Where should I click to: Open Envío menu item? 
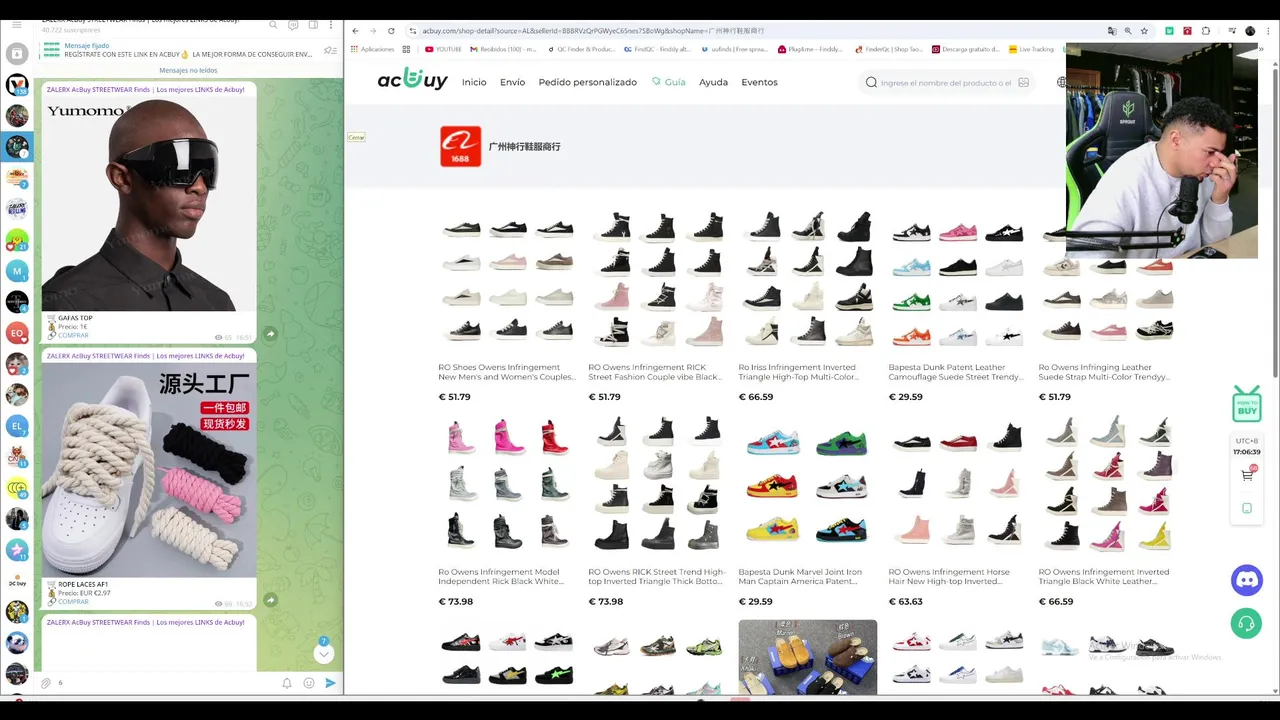[x=512, y=82]
